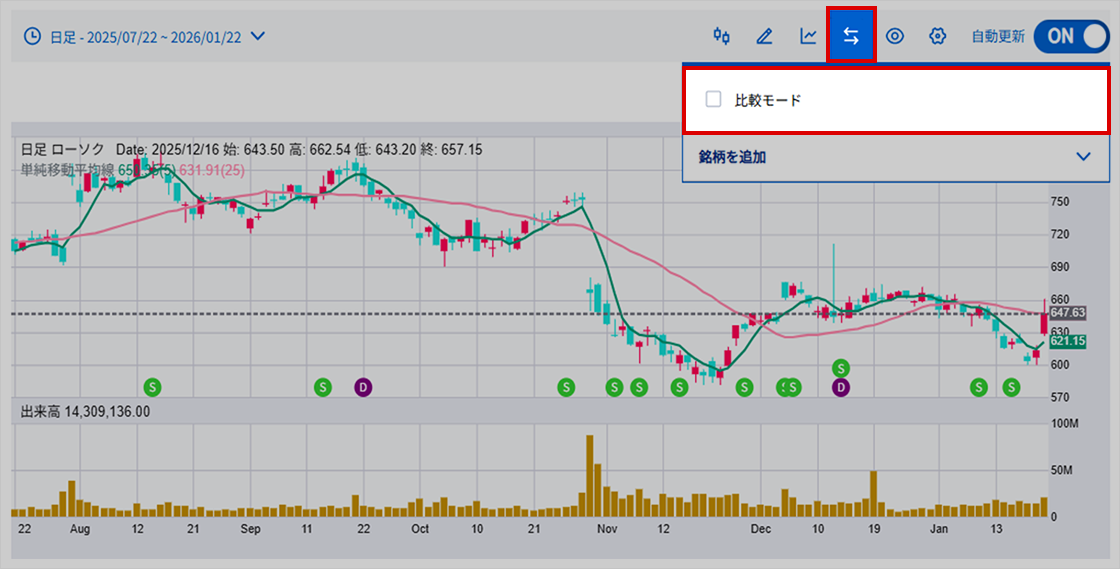
Task: Click the first green S marker in August
Action: 152,386
